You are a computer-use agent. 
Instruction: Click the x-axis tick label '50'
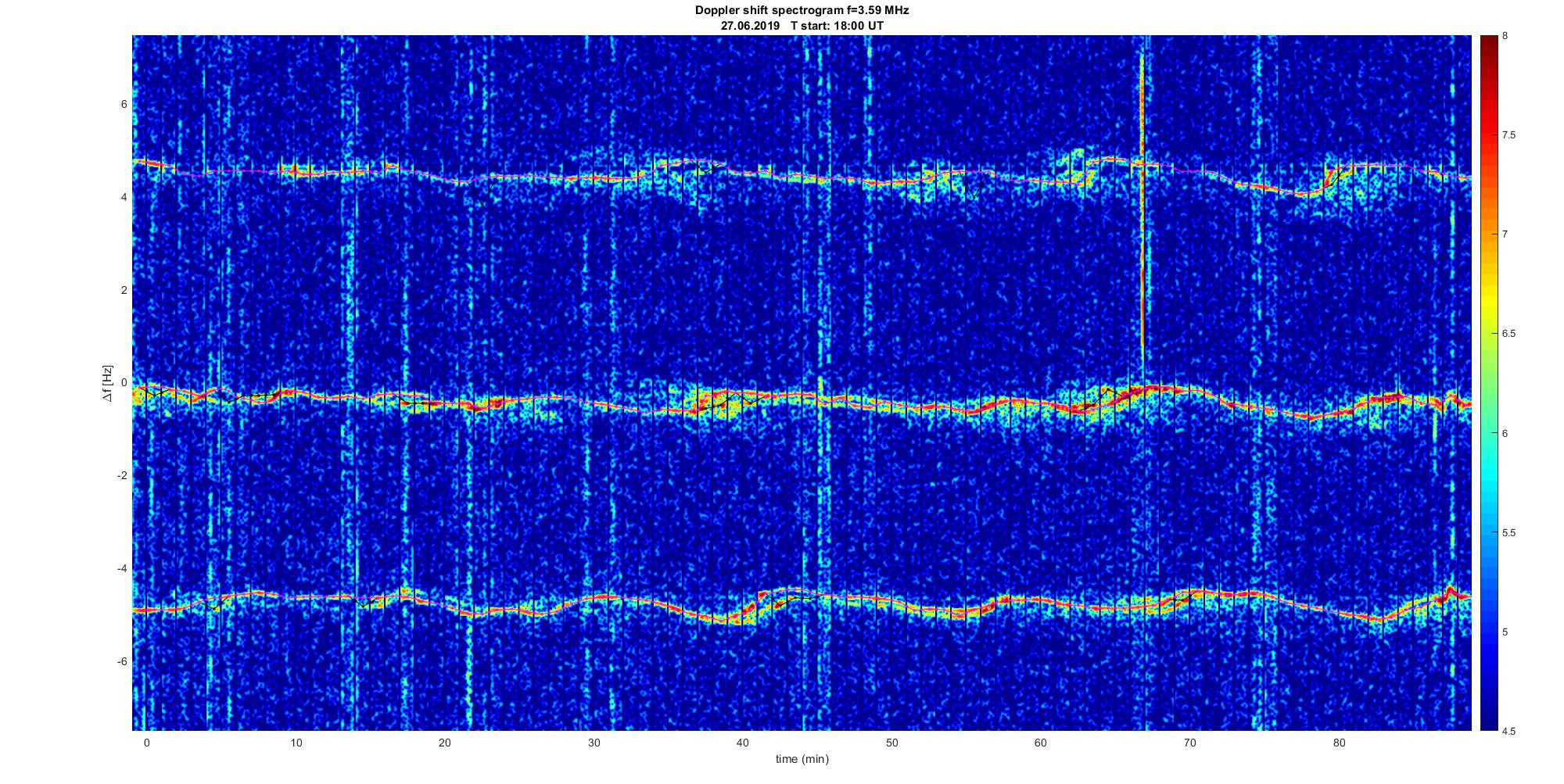(x=891, y=743)
